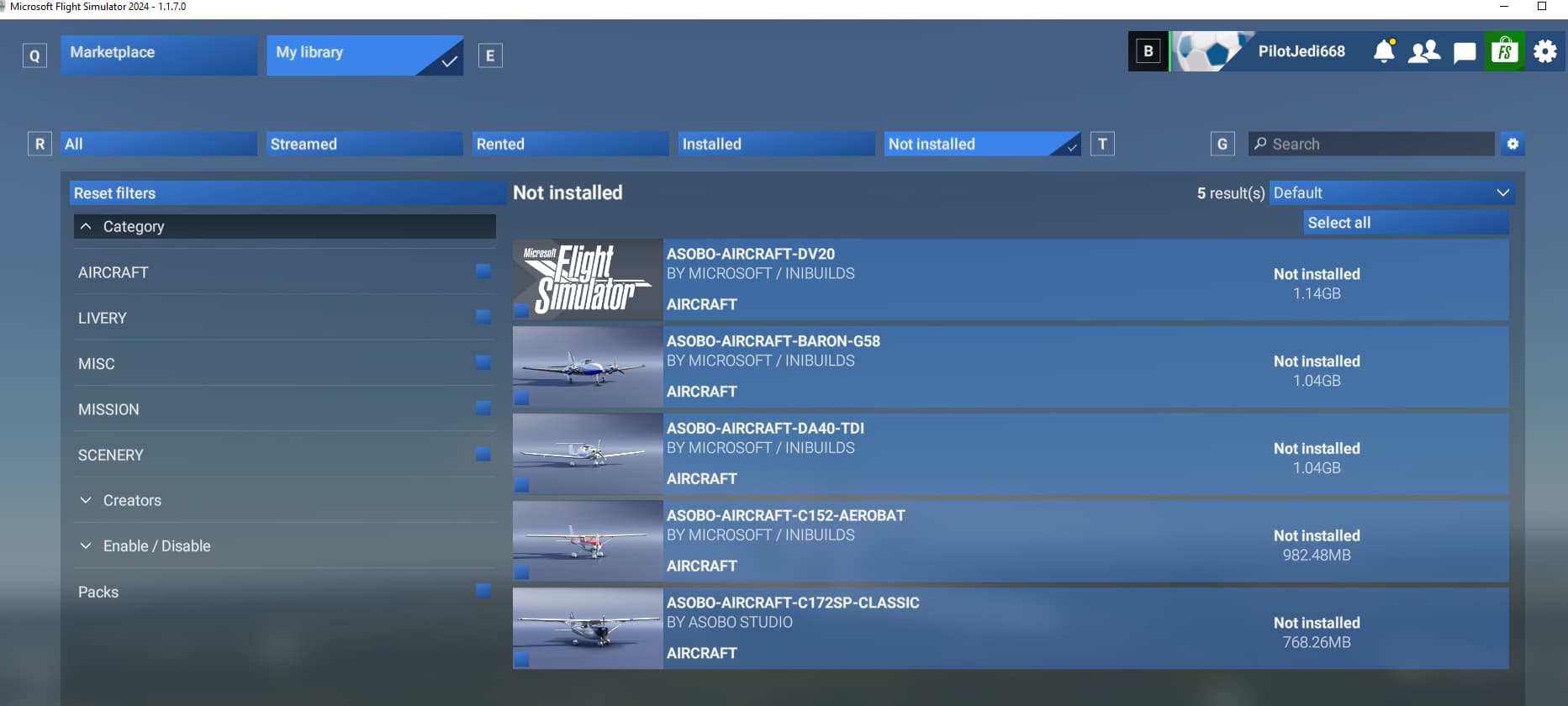Screen dimensions: 1568x706
Task: Click the 1.14GB size label
Action: (x=1317, y=293)
